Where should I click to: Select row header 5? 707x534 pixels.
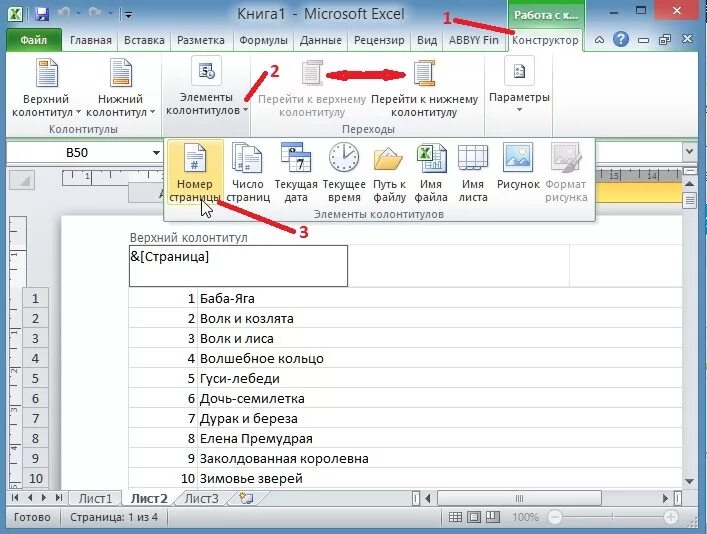pos(35,378)
